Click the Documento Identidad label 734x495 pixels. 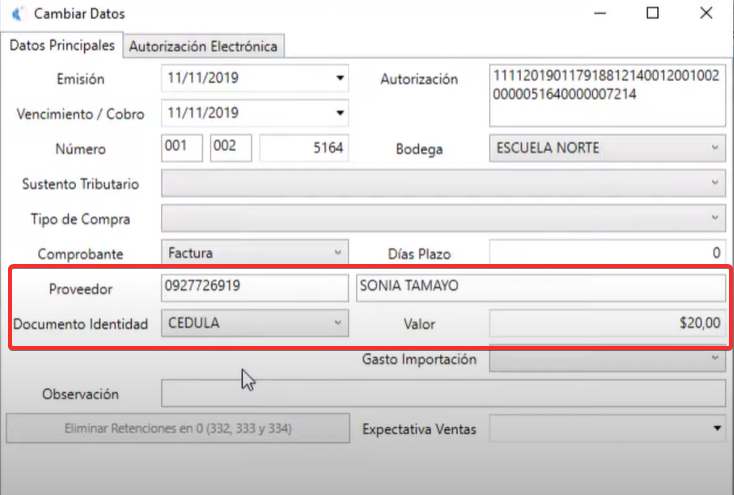click(81, 324)
